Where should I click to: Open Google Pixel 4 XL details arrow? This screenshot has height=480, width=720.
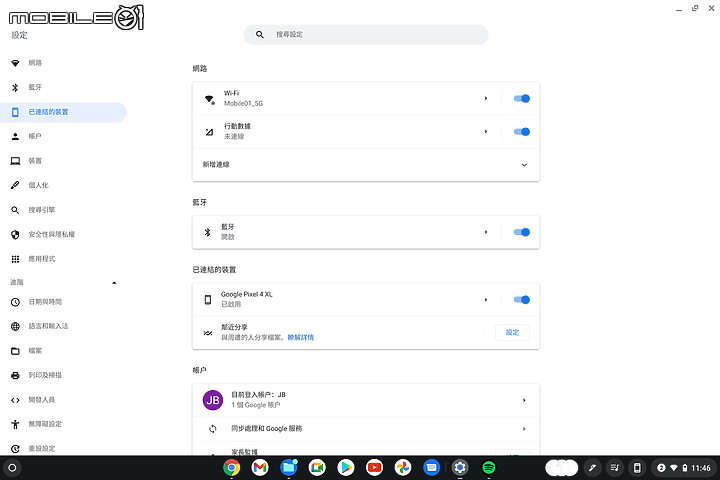coord(486,299)
